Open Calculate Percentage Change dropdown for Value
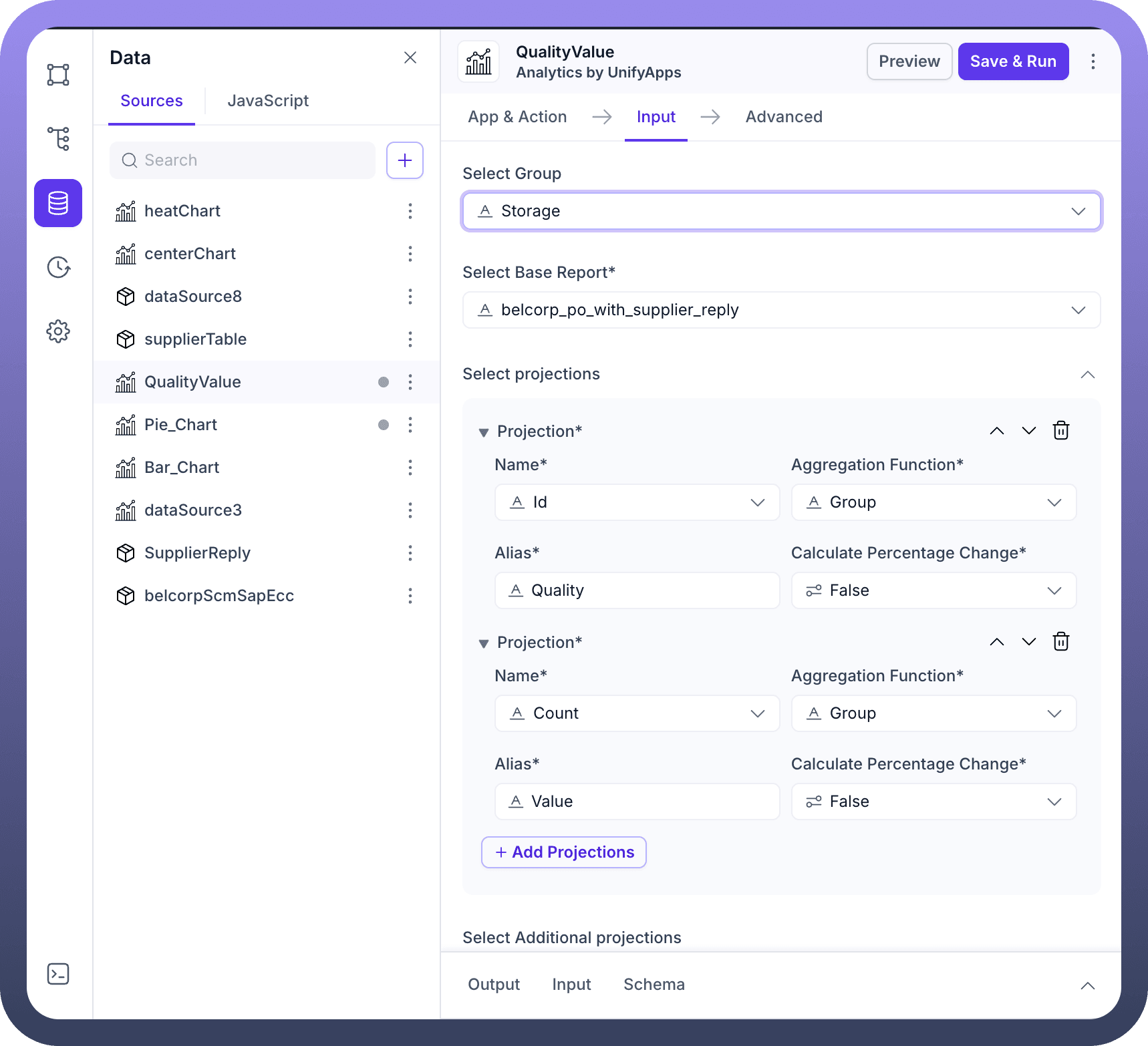1148x1046 pixels. (x=934, y=802)
